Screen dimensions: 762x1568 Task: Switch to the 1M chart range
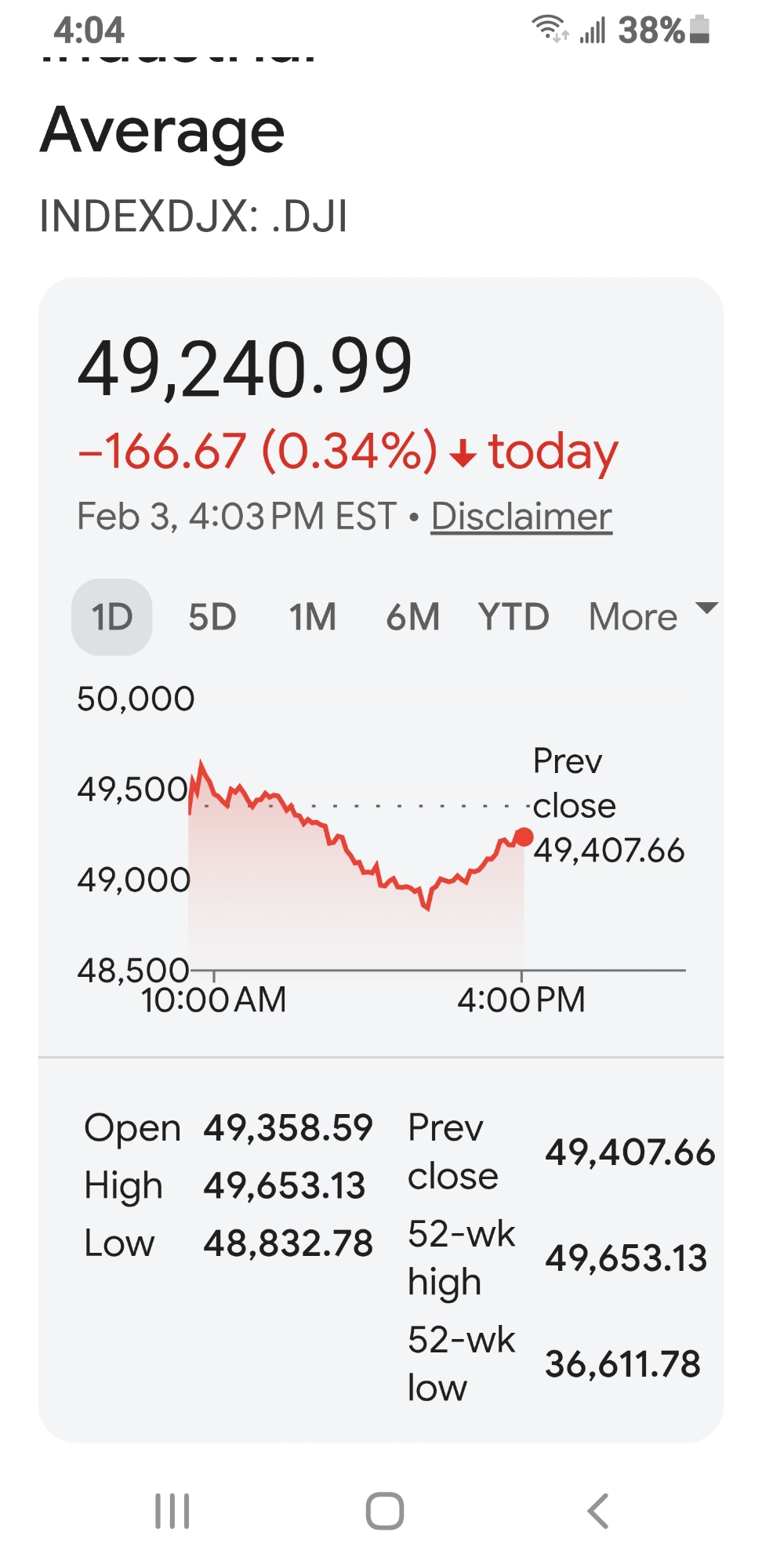point(312,617)
